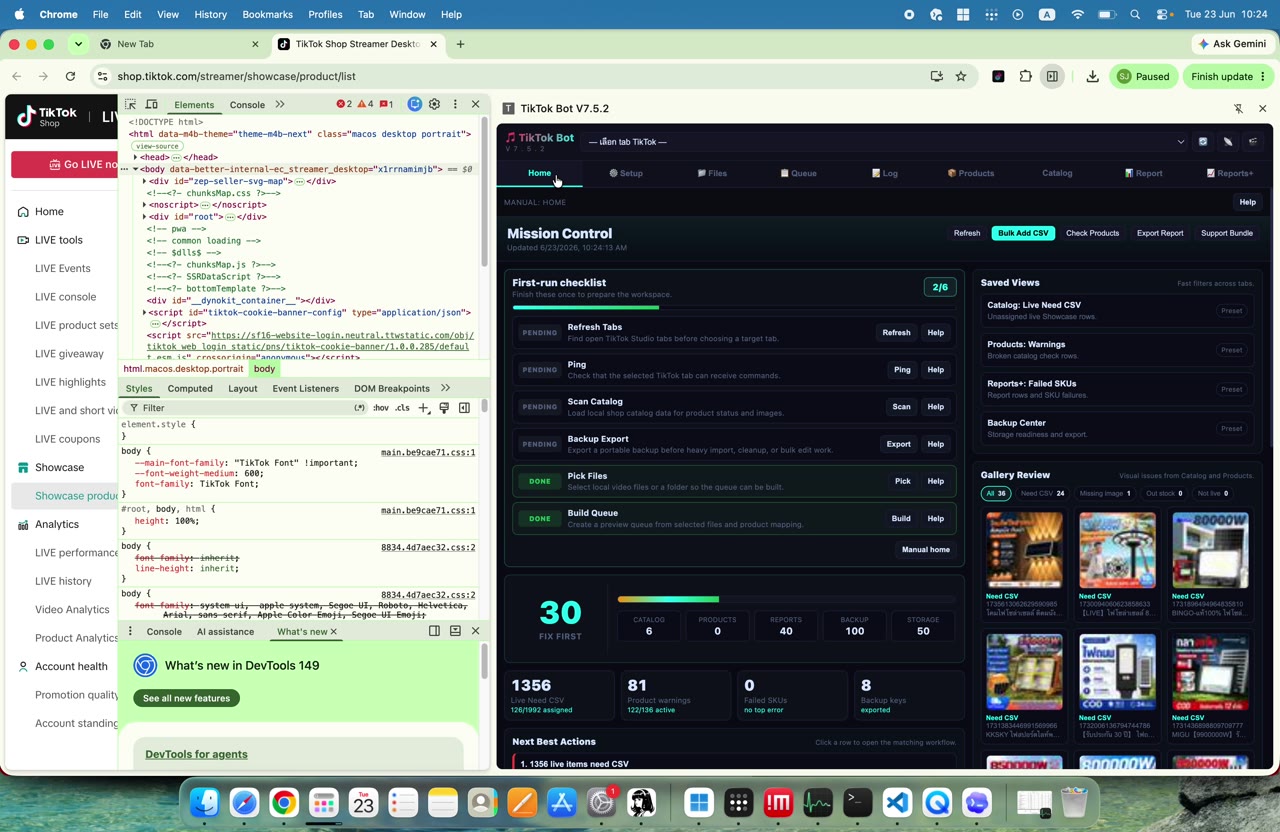Toggle the computed styles sidebar icon
The image size is (1280, 832).
point(464,408)
